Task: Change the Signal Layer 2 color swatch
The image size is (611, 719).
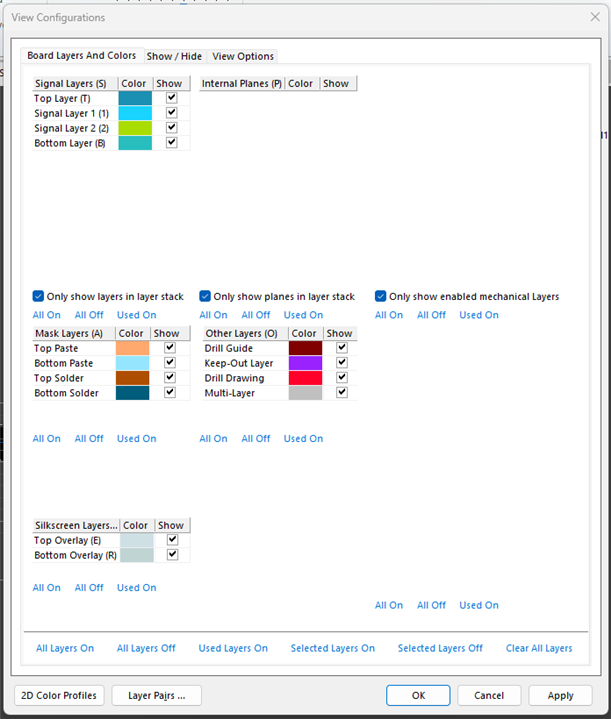Action: (135, 128)
